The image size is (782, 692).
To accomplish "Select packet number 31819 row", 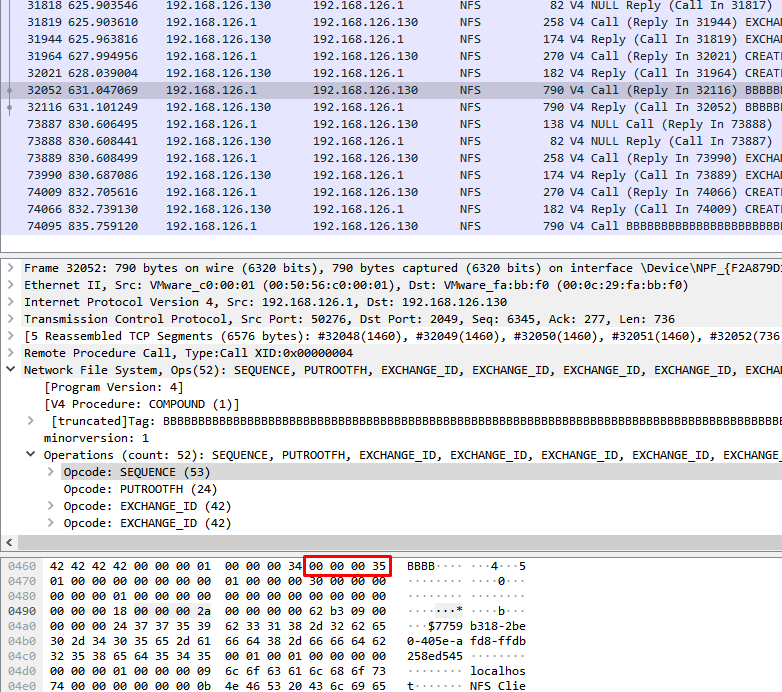I will pos(391,22).
